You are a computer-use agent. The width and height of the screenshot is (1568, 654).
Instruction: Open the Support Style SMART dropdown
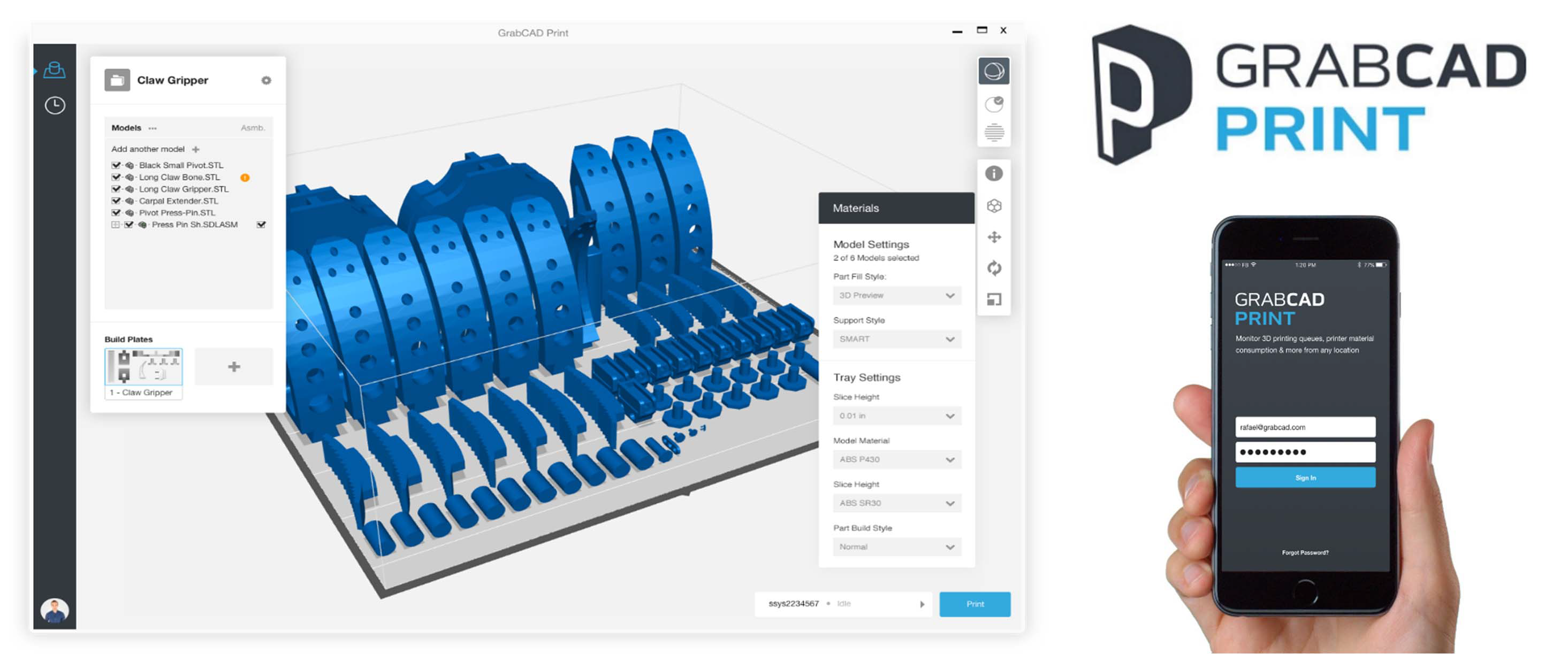(896, 339)
